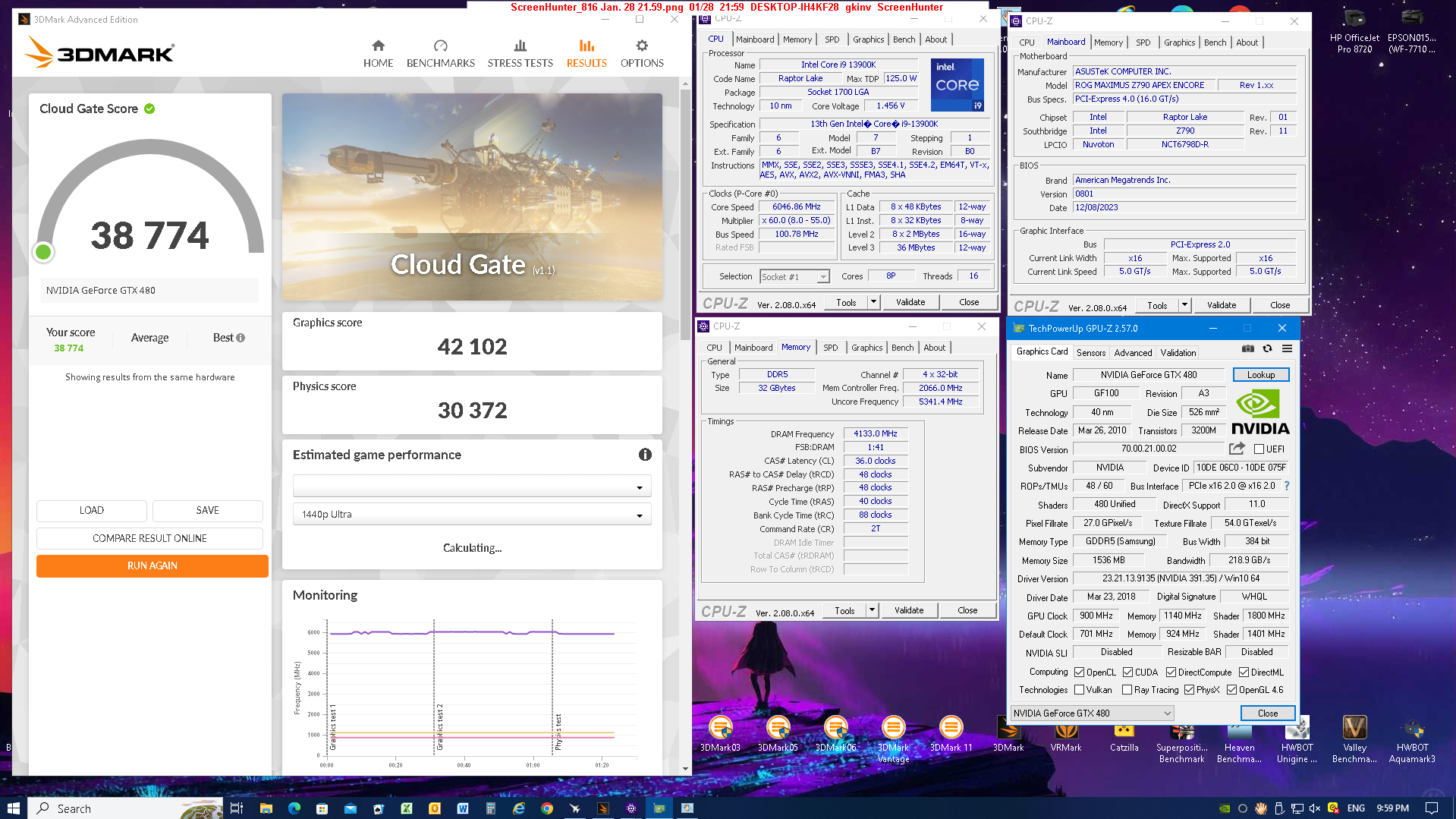Toggle the OpenCL checkbox
The image size is (1456, 819).
coord(1079,673)
